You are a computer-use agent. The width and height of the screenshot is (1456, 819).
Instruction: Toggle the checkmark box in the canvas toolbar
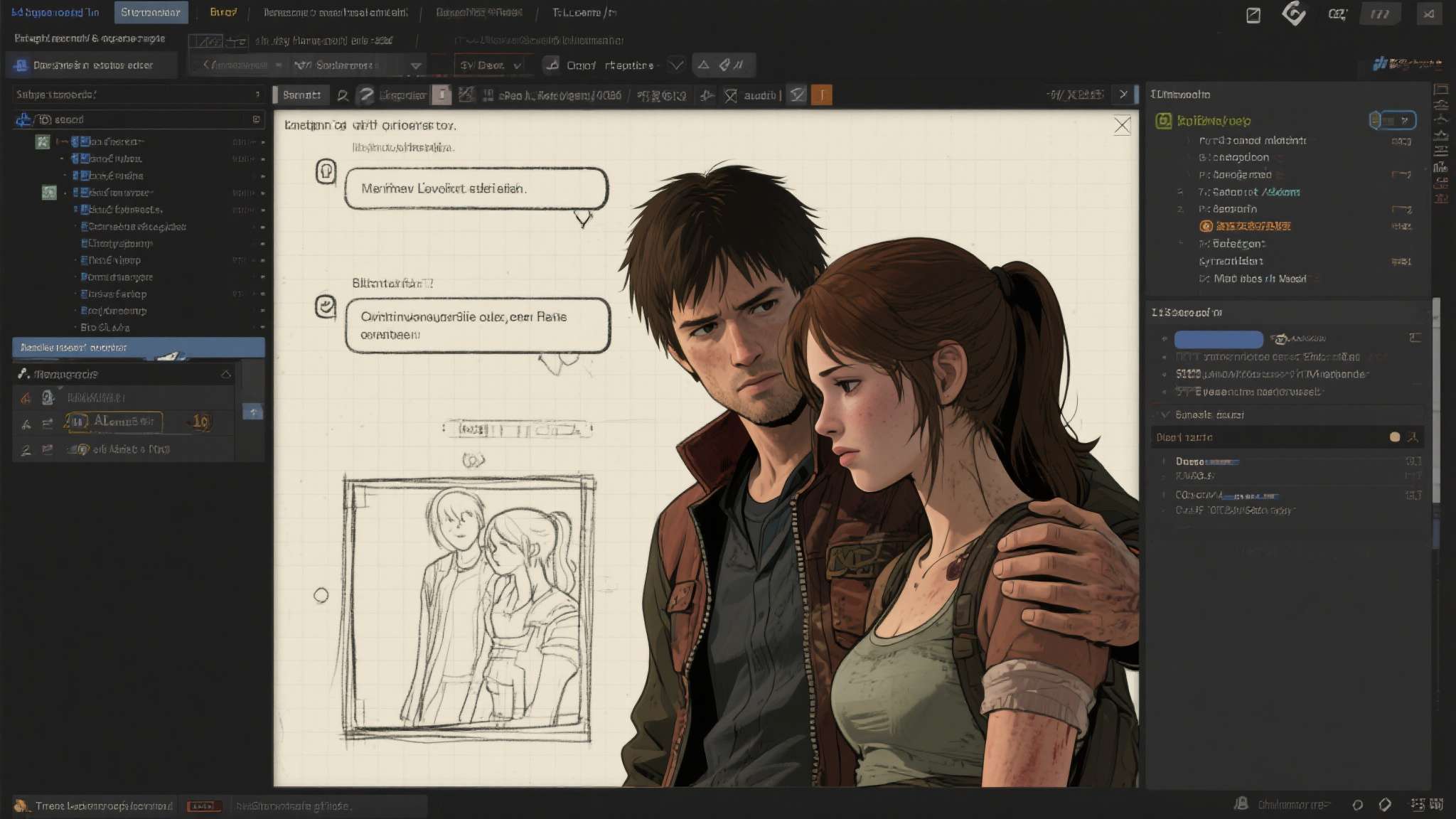(x=798, y=95)
